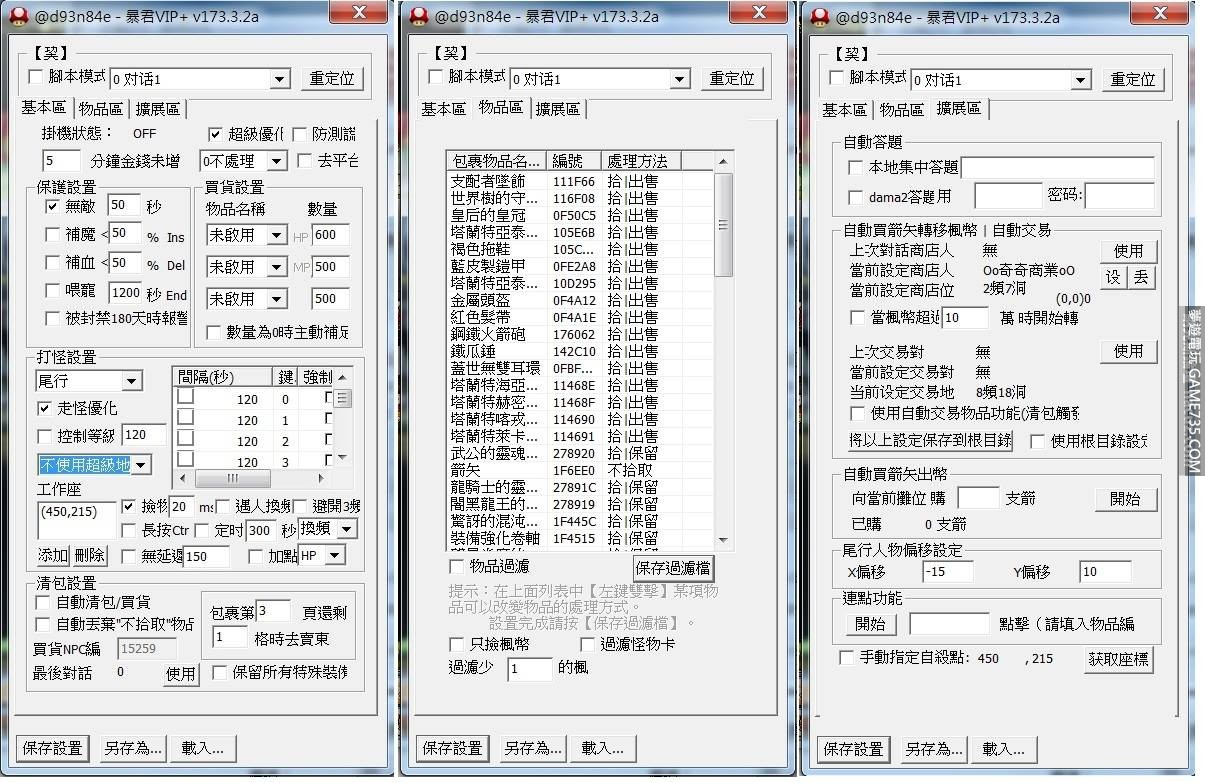
Task: Switch to 基本區 tab in the 物品區 window
Action: [x=443, y=110]
